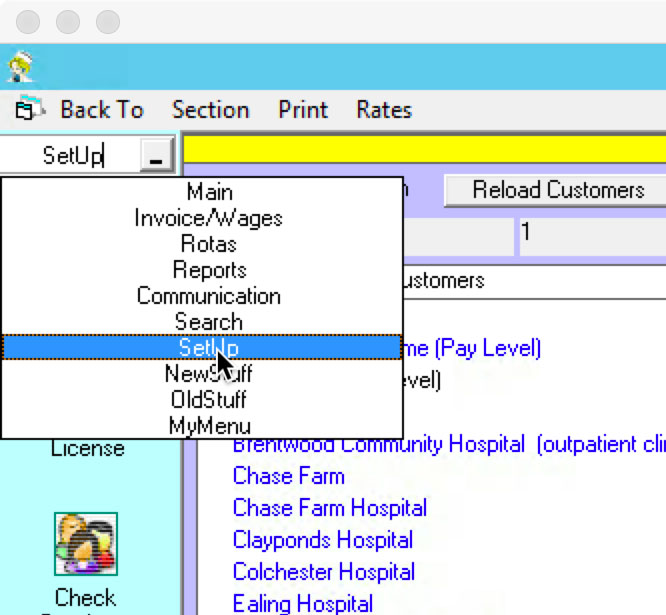Open the Print menu
This screenshot has width=666, height=615.
[303, 110]
